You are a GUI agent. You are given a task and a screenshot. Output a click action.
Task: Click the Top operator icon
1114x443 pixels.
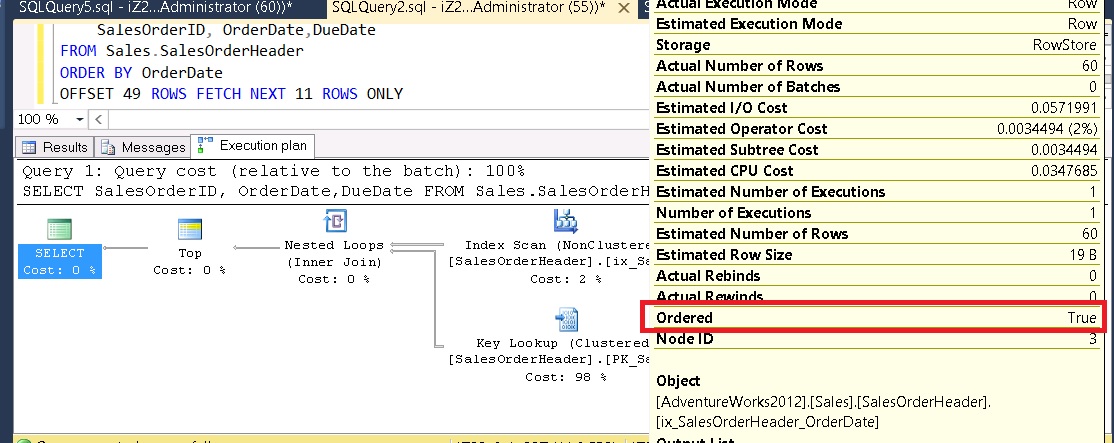190,229
